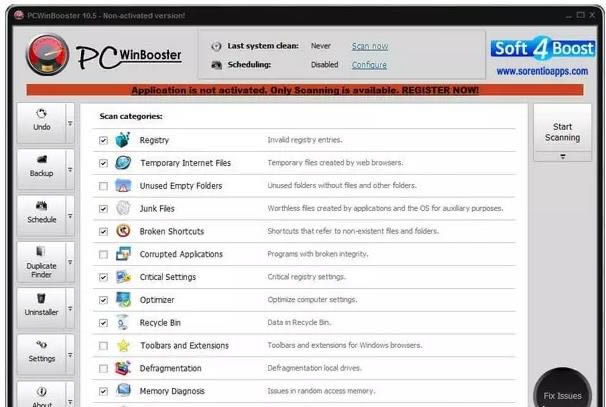Click the Defragmentation icon
The height and width of the screenshot is (407, 606).
pyautogui.click(x=123, y=368)
